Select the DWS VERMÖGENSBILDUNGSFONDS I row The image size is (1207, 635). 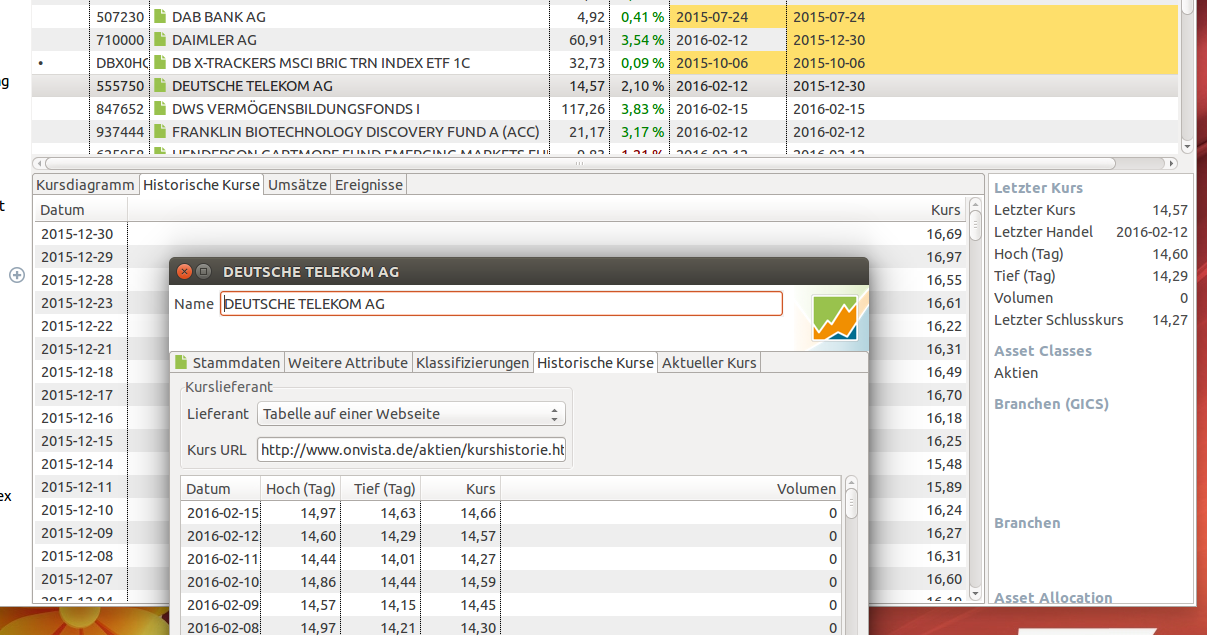[x=606, y=109]
